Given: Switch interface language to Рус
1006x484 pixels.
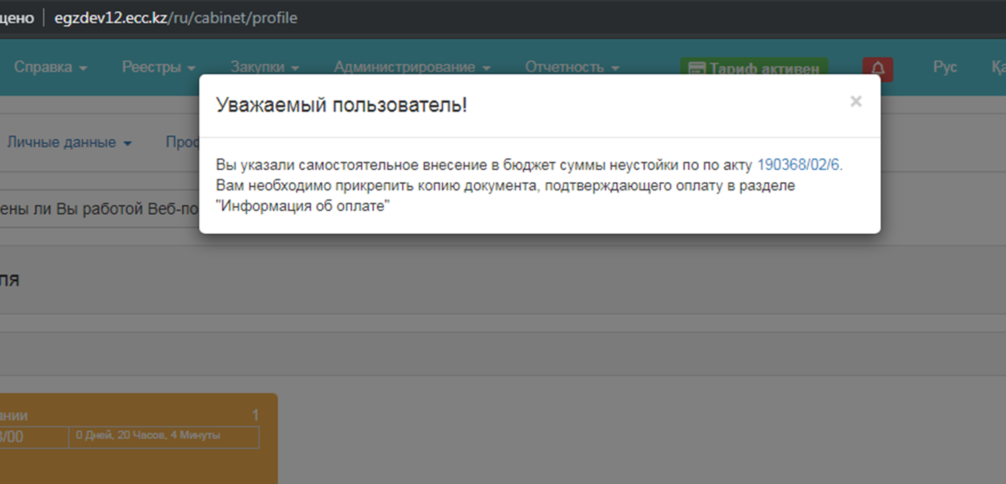Looking at the screenshot, I should [944, 67].
